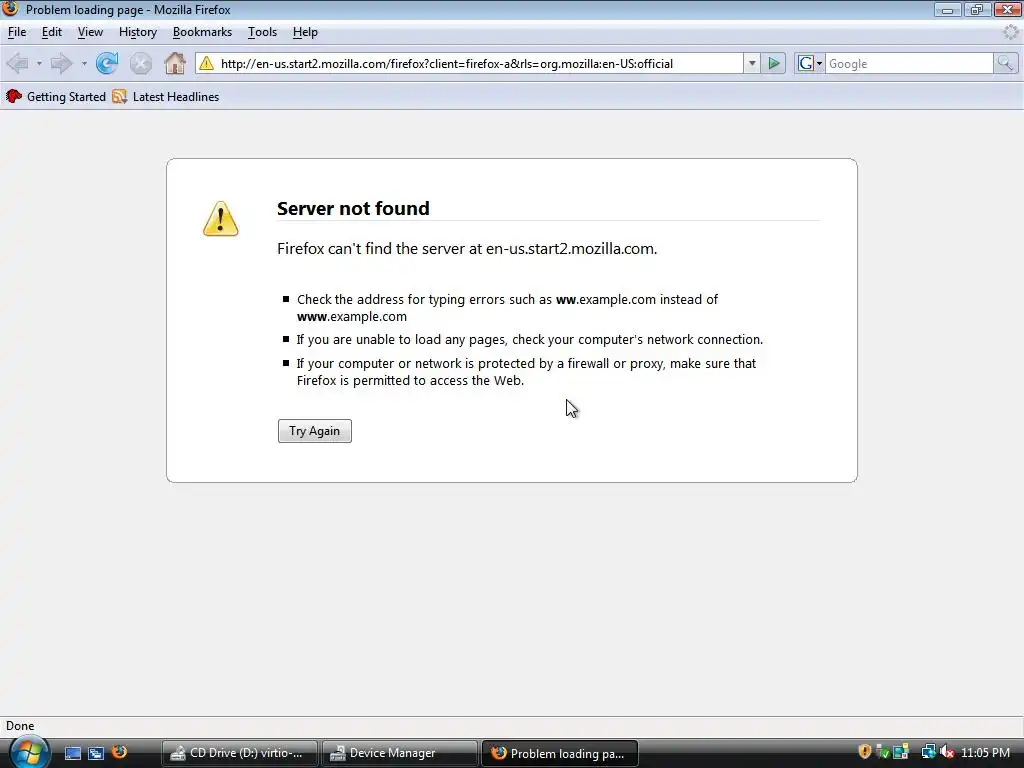The width and height of the screenshot is (1024, 768).
Task: Open the File menu
Action: click(17, 32)
